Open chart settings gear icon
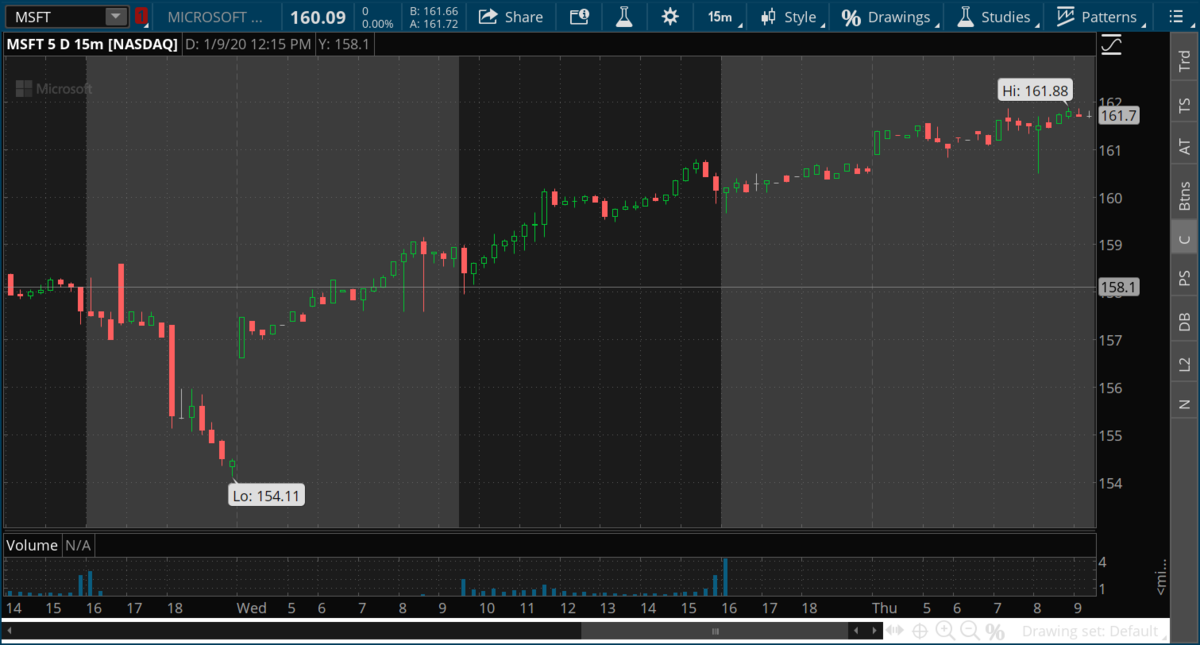Viewport: 1200px width, 645px height. click(x=669, y=17)
